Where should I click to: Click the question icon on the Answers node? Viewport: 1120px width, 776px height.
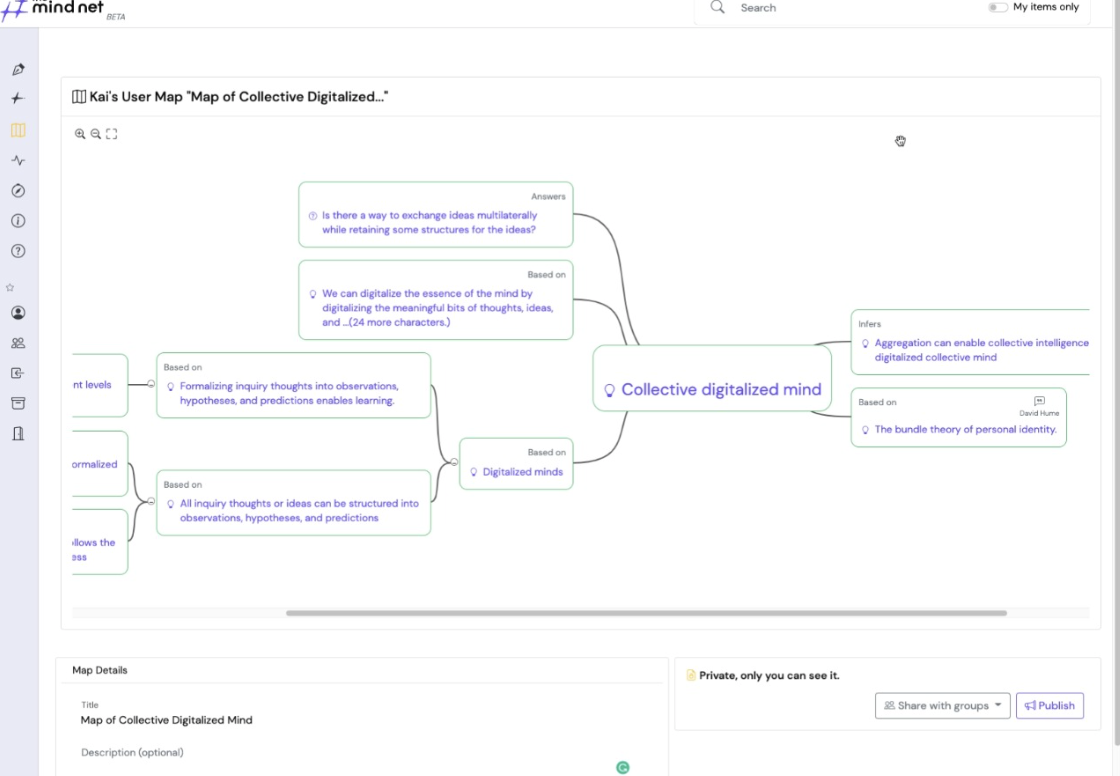[x=313, y=216]
